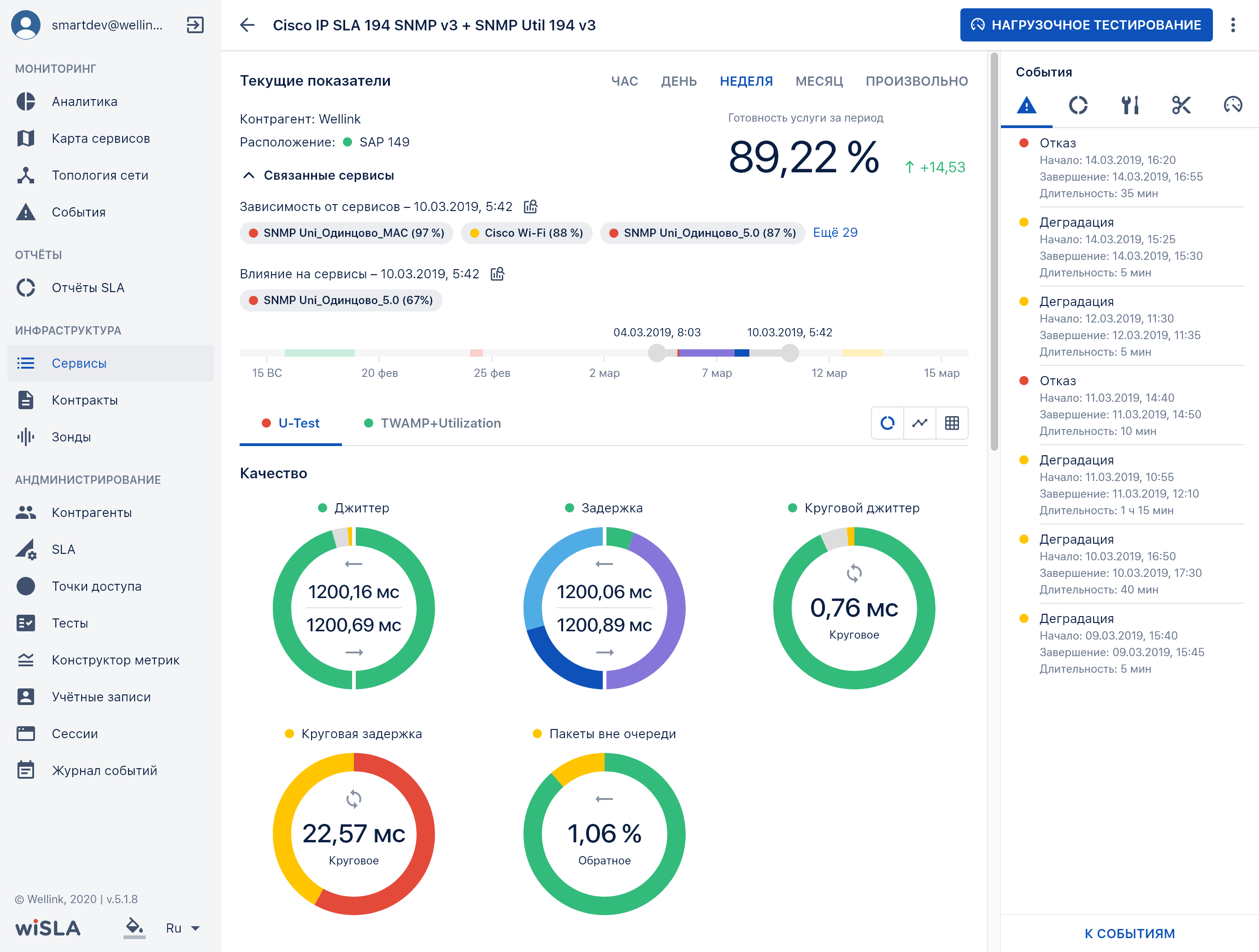1259x952 pixels.
Task: Open the gauge icon events tab
Action: pyautogui.click(x=1233, y=105)
